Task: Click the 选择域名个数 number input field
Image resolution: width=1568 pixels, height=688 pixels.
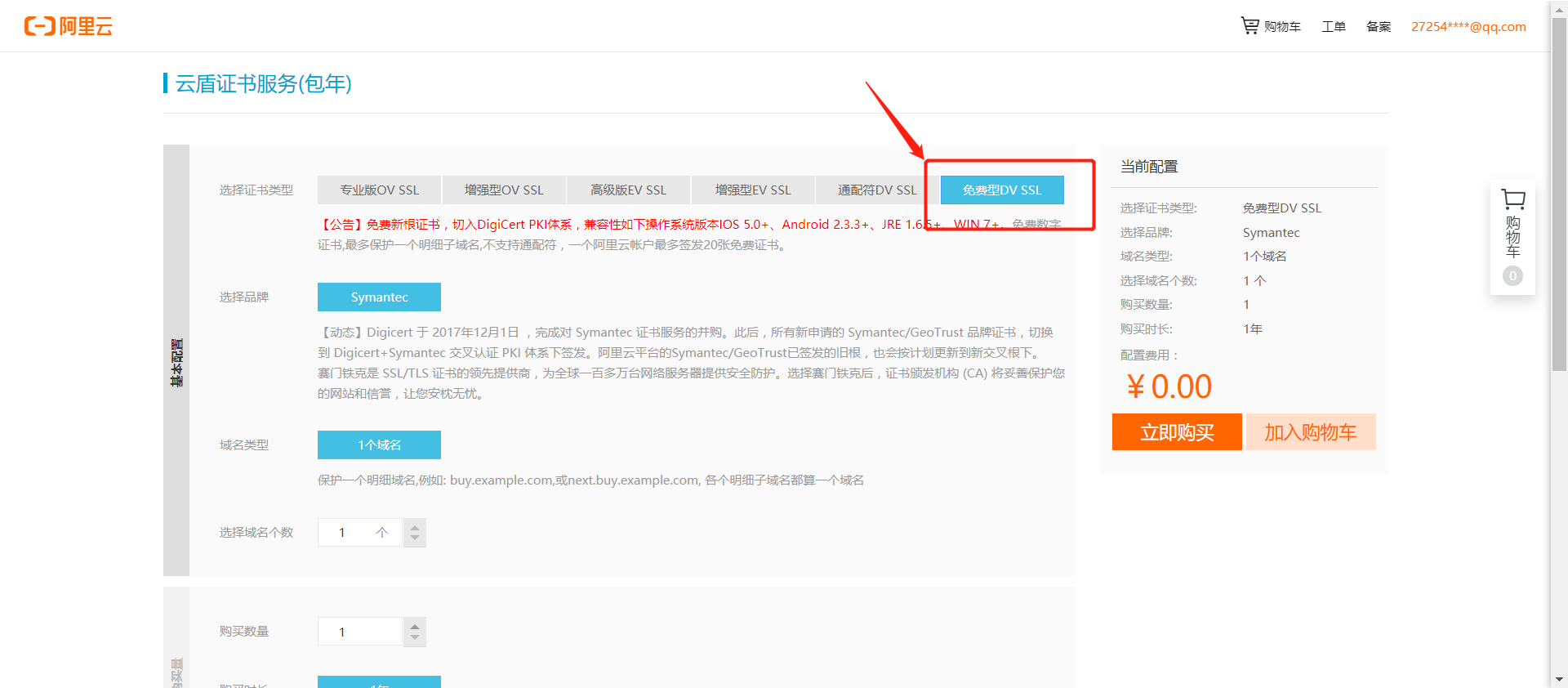Action: pos(360,532)
